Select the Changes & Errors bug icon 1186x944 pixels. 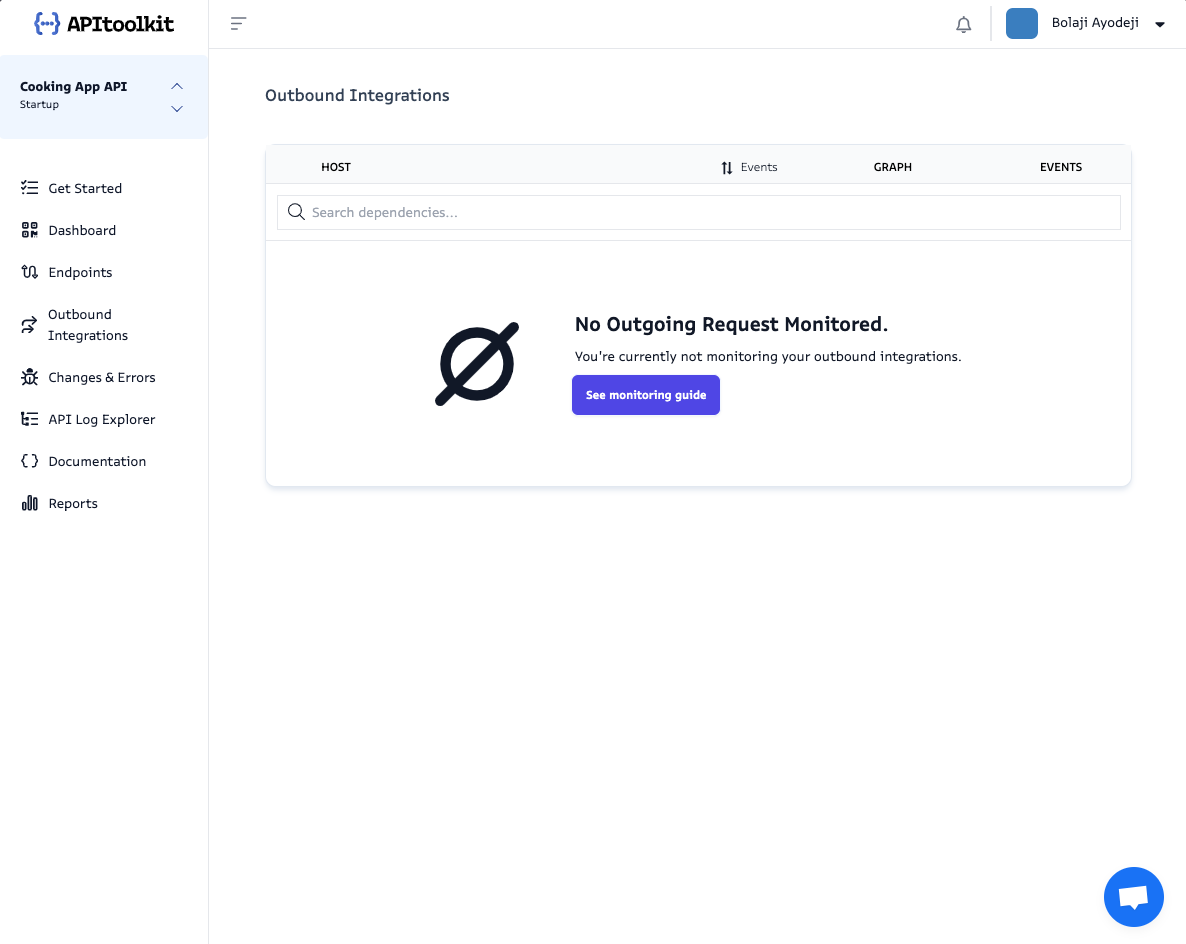click(x=29, y=377)
